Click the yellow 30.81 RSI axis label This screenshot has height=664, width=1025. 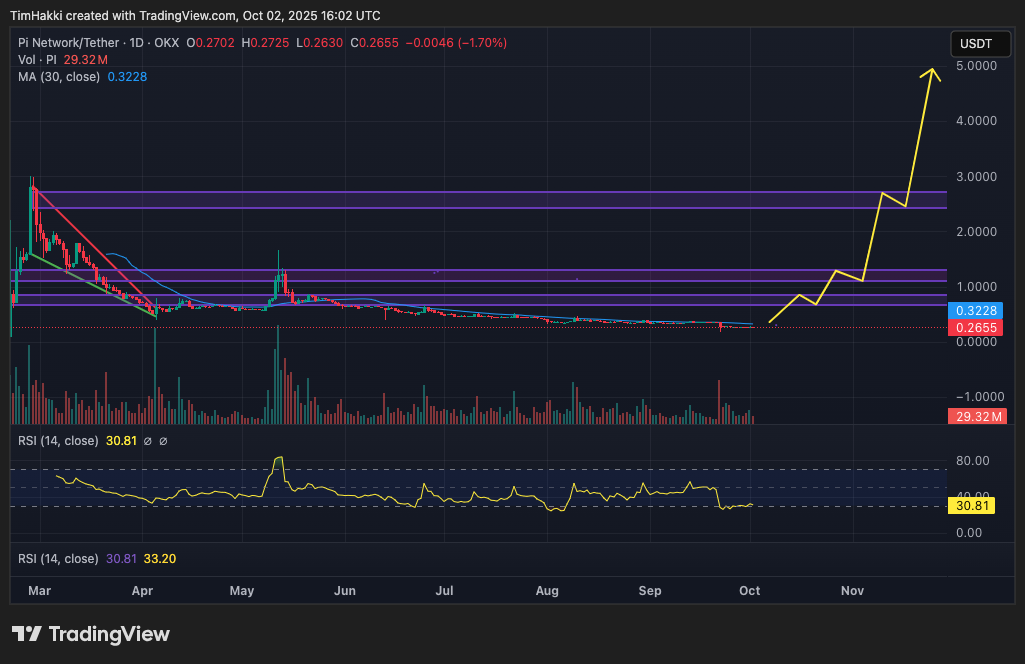pyautogui.click(x=973, y=506)
